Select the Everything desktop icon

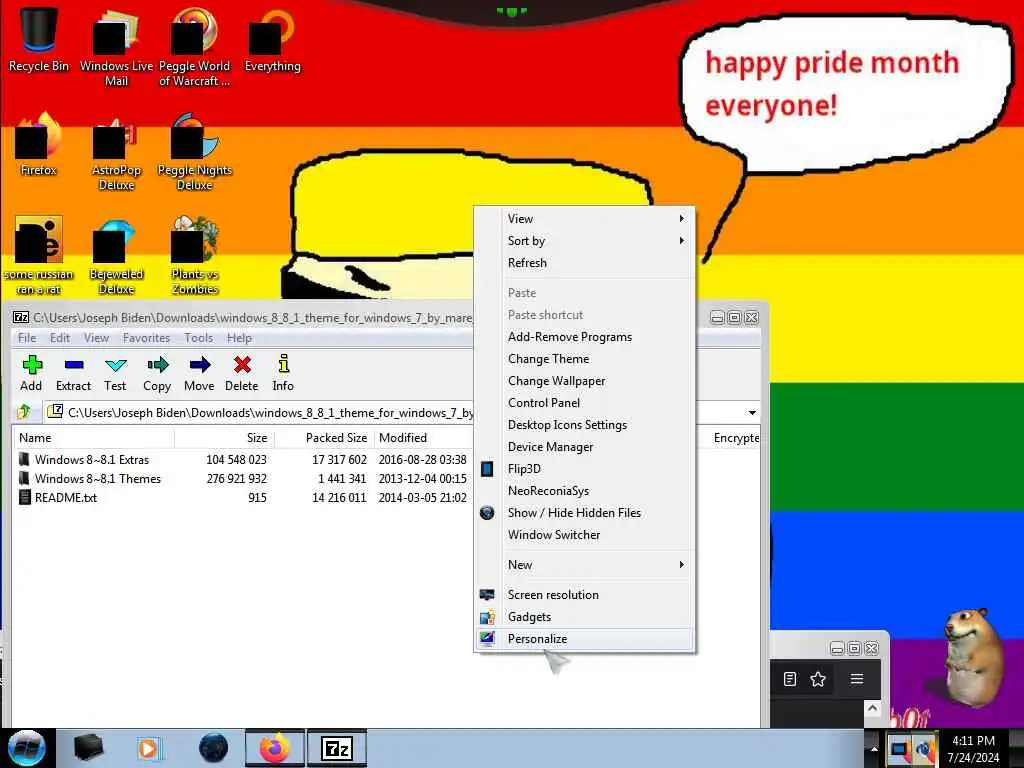point(272,39)
